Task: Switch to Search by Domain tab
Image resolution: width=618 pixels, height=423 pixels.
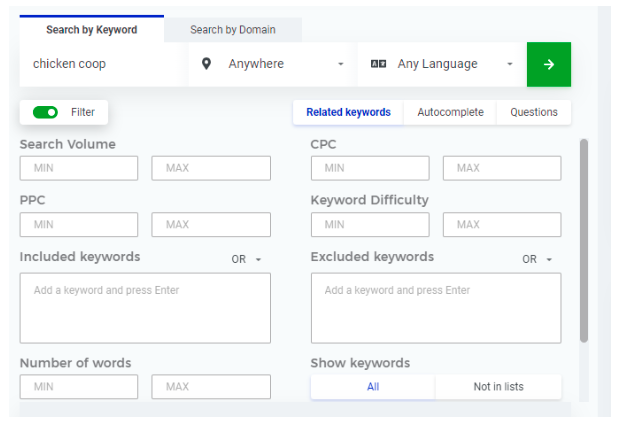Action: click(232, 30)
